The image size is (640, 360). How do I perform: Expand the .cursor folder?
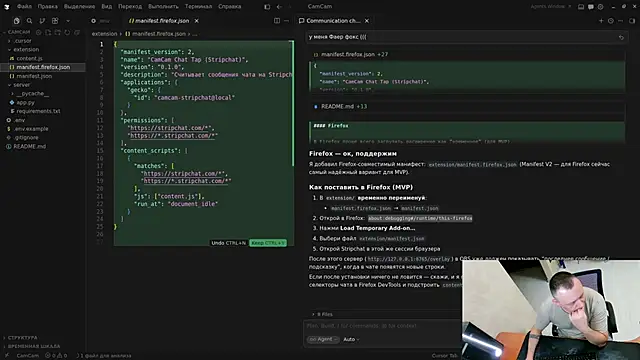(22, 41)
